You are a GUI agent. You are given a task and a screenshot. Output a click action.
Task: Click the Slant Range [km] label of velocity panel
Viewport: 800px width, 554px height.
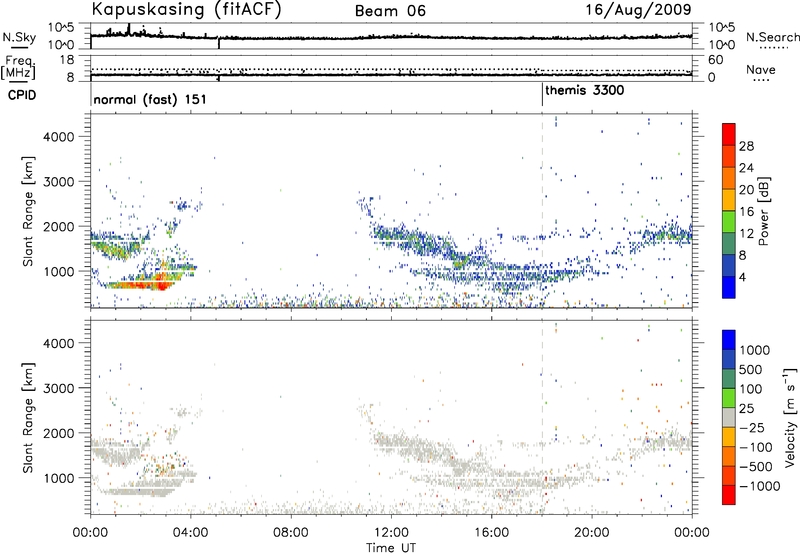tap(28, 418)
